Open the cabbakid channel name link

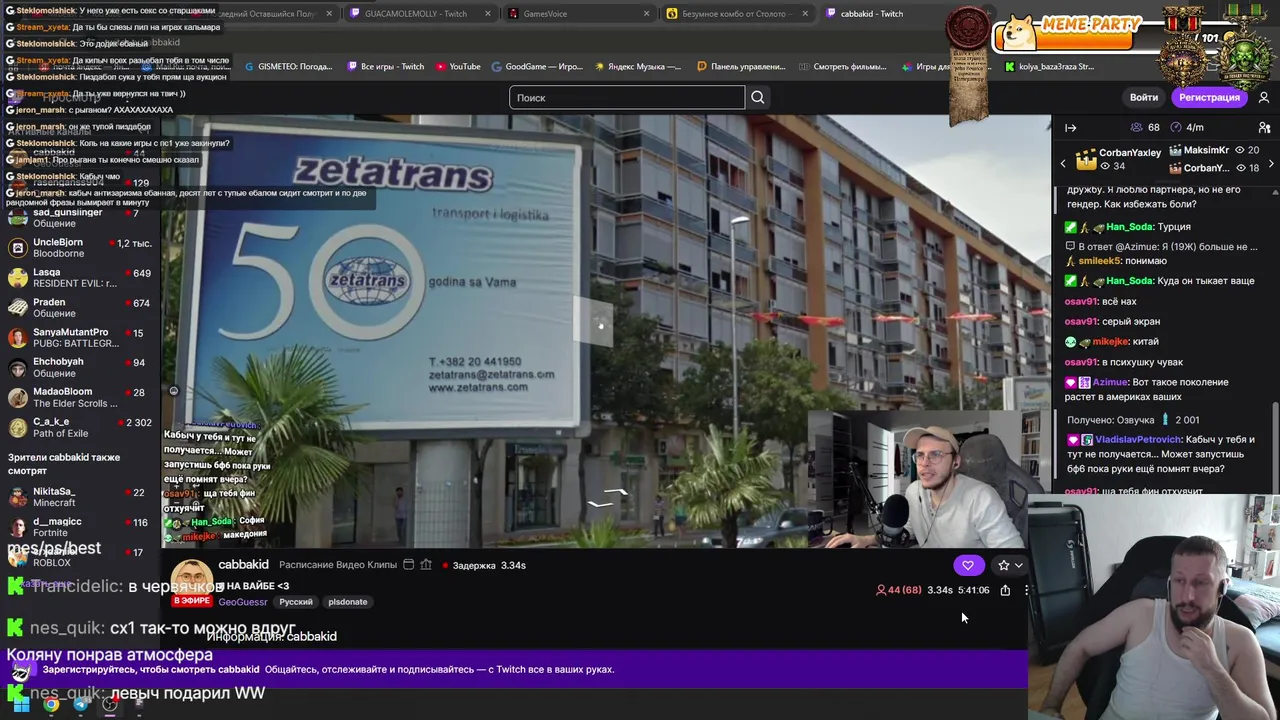pos(243,565)
